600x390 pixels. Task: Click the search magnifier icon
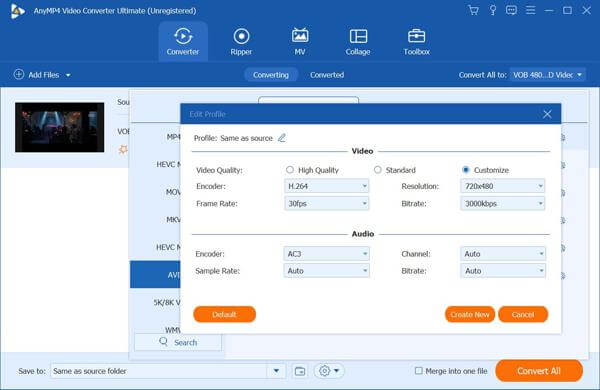click(163, 341)
